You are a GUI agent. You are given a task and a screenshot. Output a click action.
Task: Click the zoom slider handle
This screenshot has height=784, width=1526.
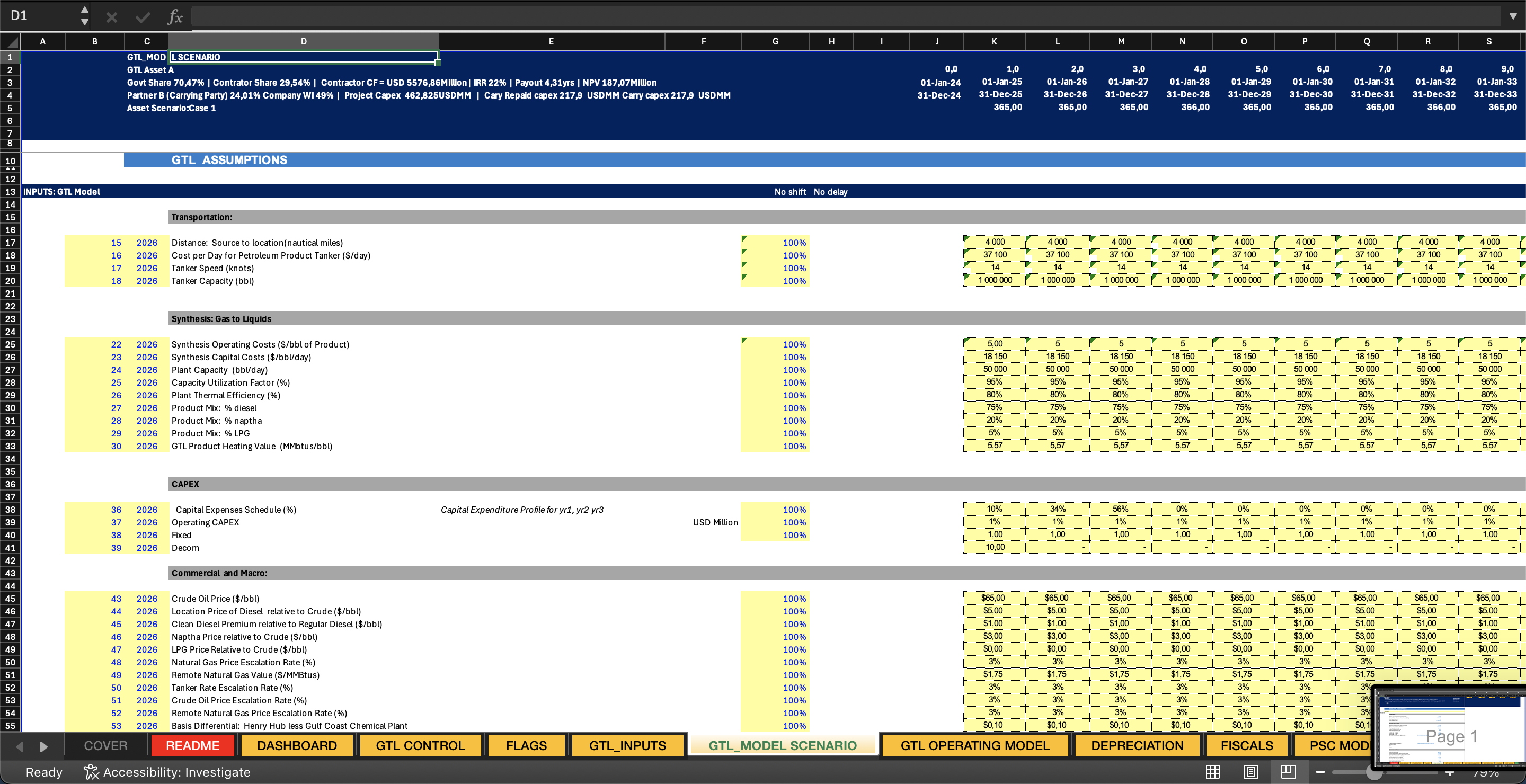click(x=1374, y=772)
